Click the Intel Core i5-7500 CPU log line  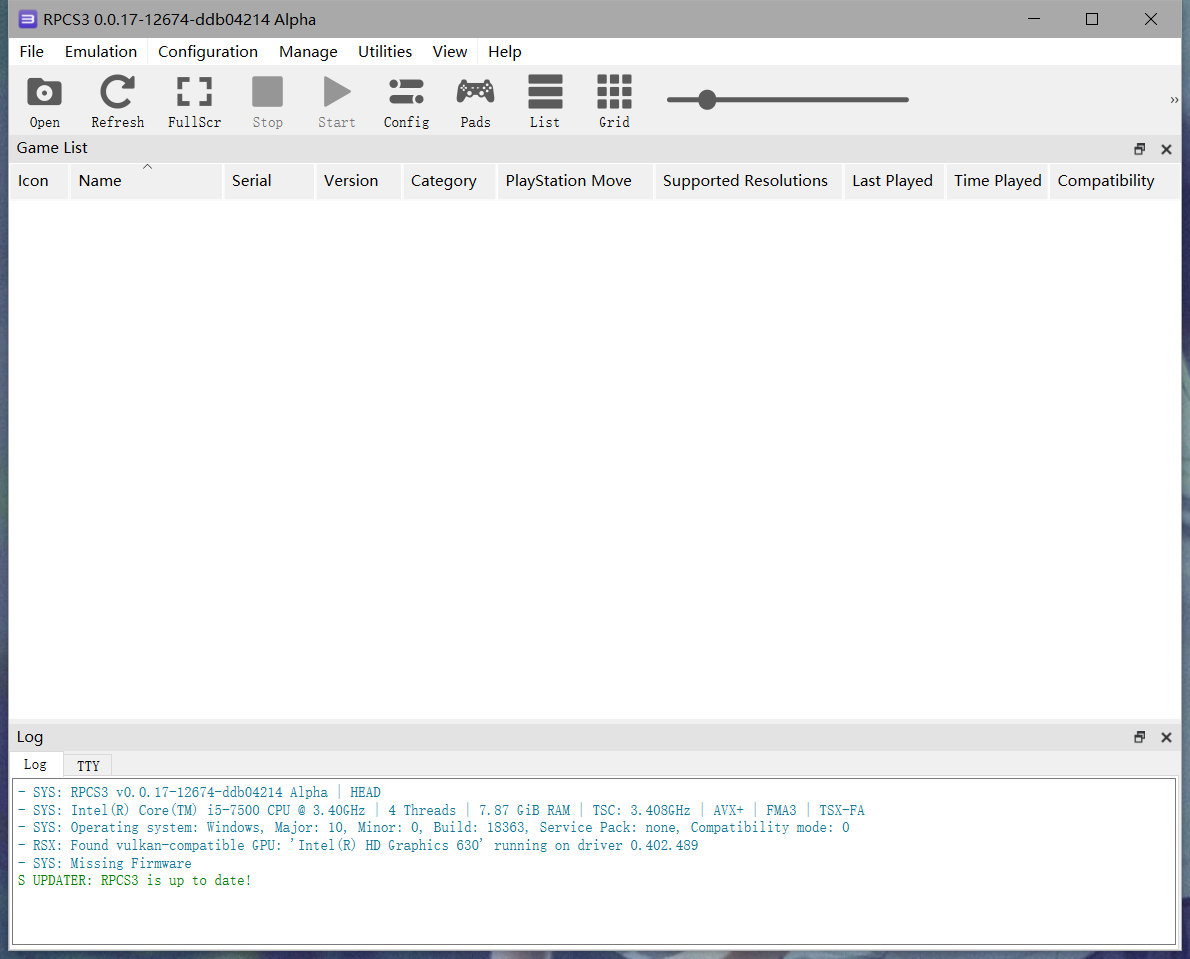[441, 810]
